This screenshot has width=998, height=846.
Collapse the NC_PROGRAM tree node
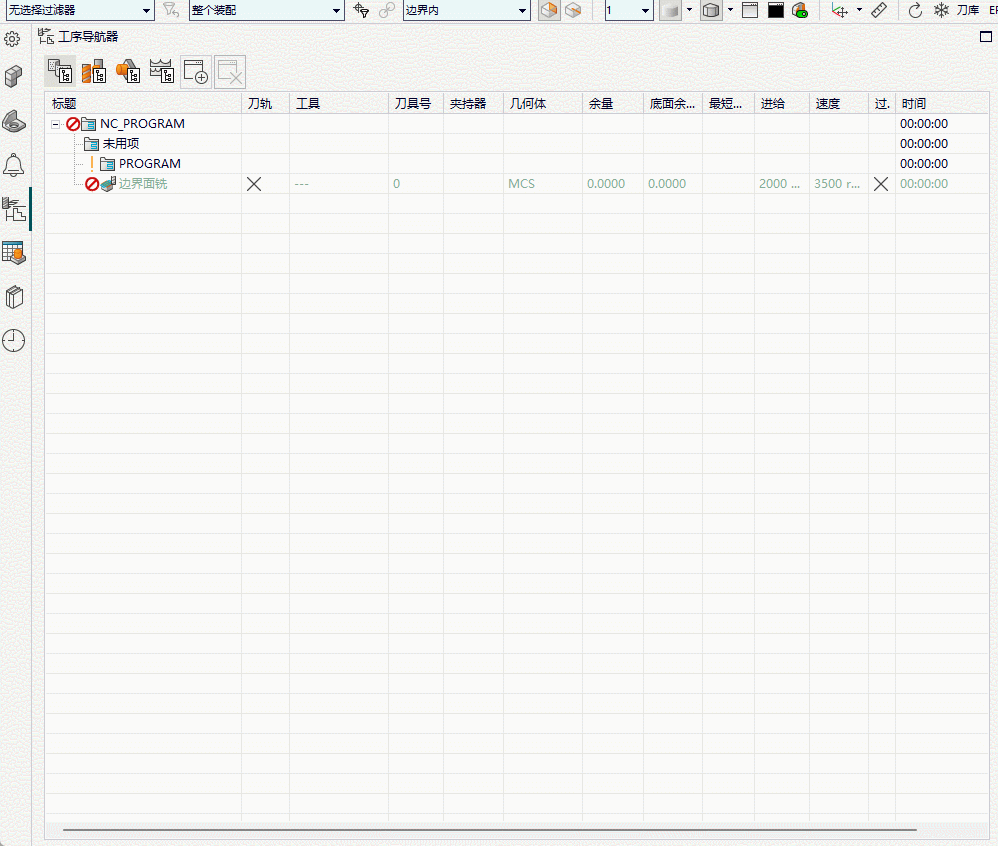56,124
